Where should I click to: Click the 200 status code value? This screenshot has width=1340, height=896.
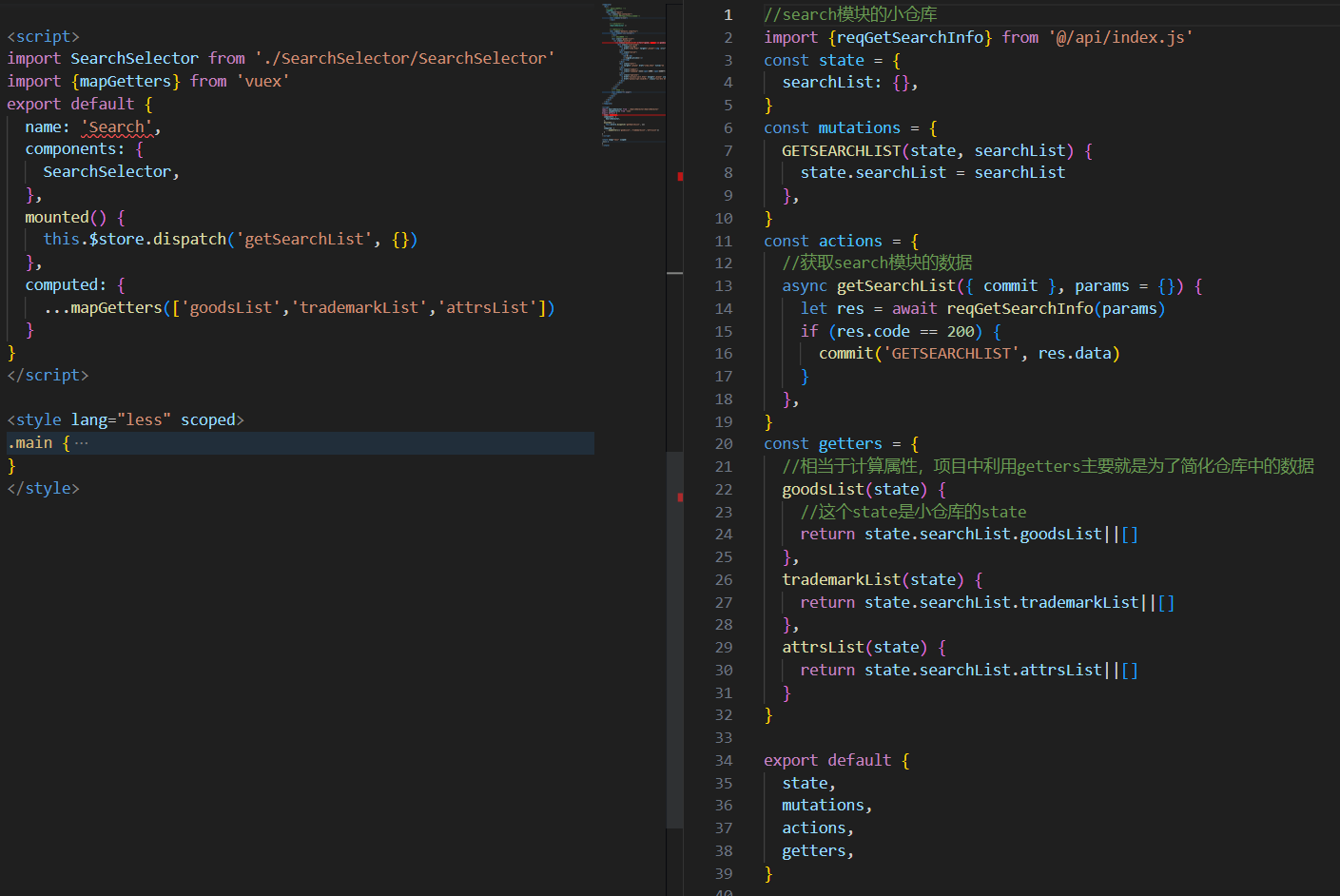[x=961, y=331]
